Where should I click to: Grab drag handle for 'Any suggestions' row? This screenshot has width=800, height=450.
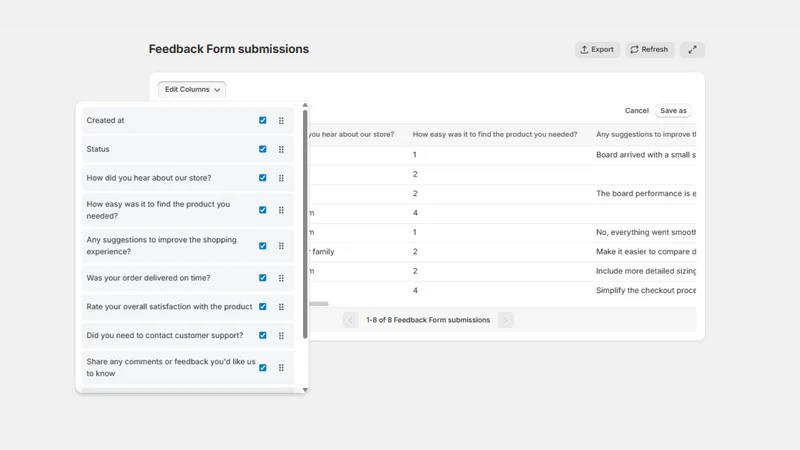[281, 246]
